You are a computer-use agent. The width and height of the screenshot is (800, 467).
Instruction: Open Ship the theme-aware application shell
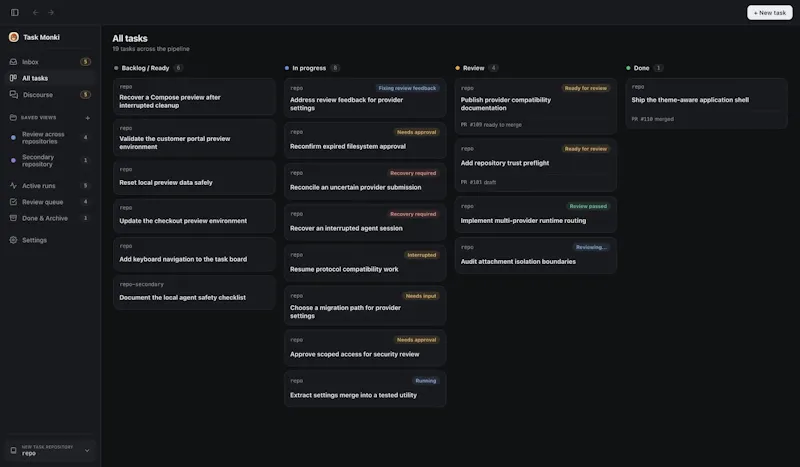point(707,103)
